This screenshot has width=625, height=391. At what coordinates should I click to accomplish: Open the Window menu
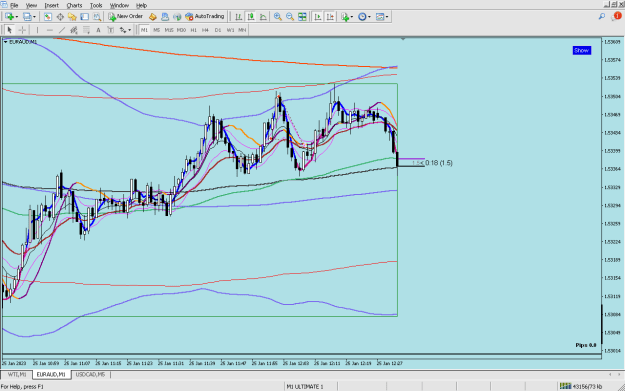(x=119, y=5)
